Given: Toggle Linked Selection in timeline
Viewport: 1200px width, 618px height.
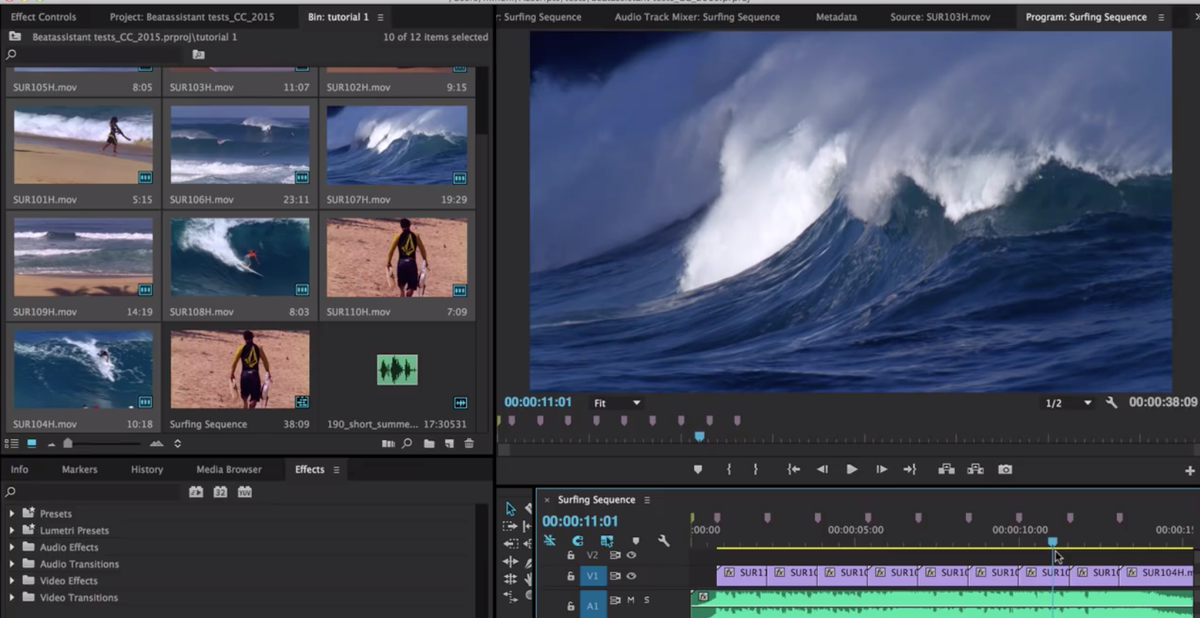Looking at the screenshot, I should 606,541.
